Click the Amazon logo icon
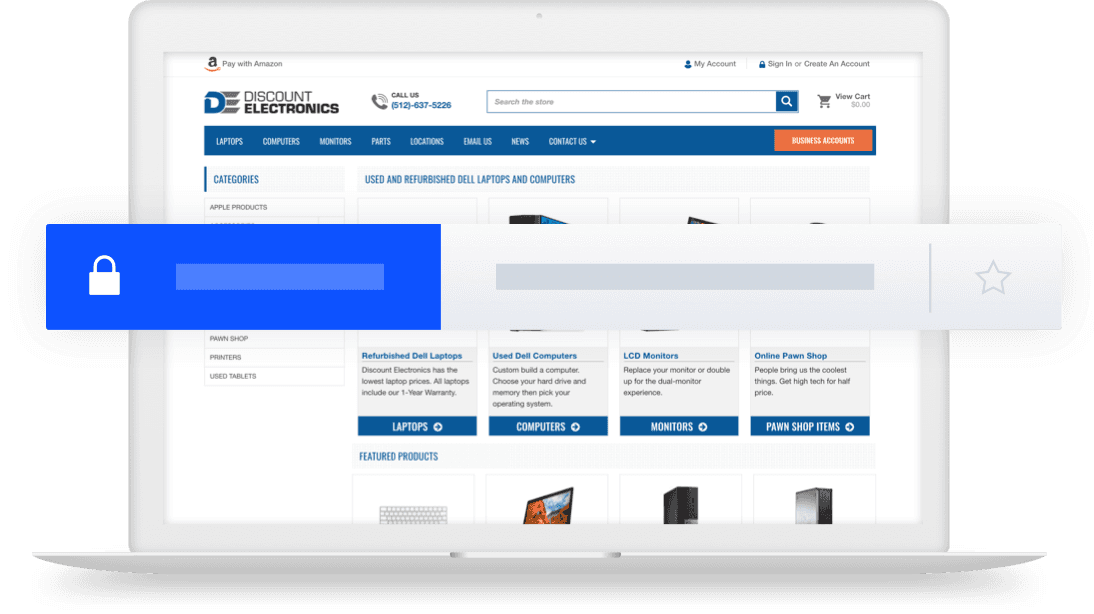Viewport: 1094px width, 614px height. point(212,64)
